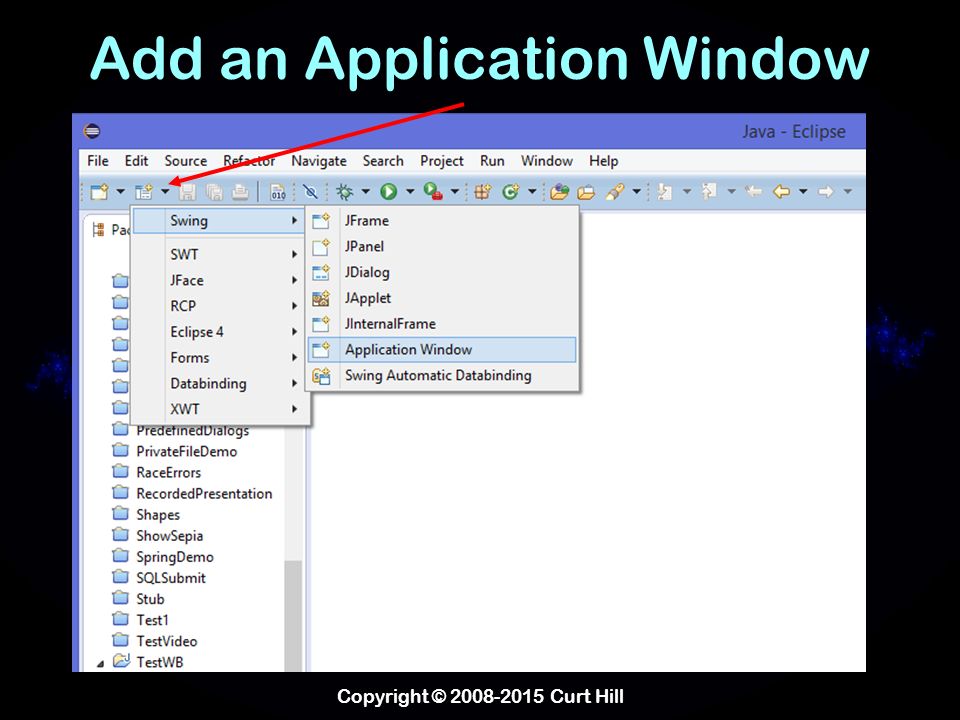This screenshot has height=720, width=960.
Task: Expand the TestWB project tree node
Action: tap(100, 663)
